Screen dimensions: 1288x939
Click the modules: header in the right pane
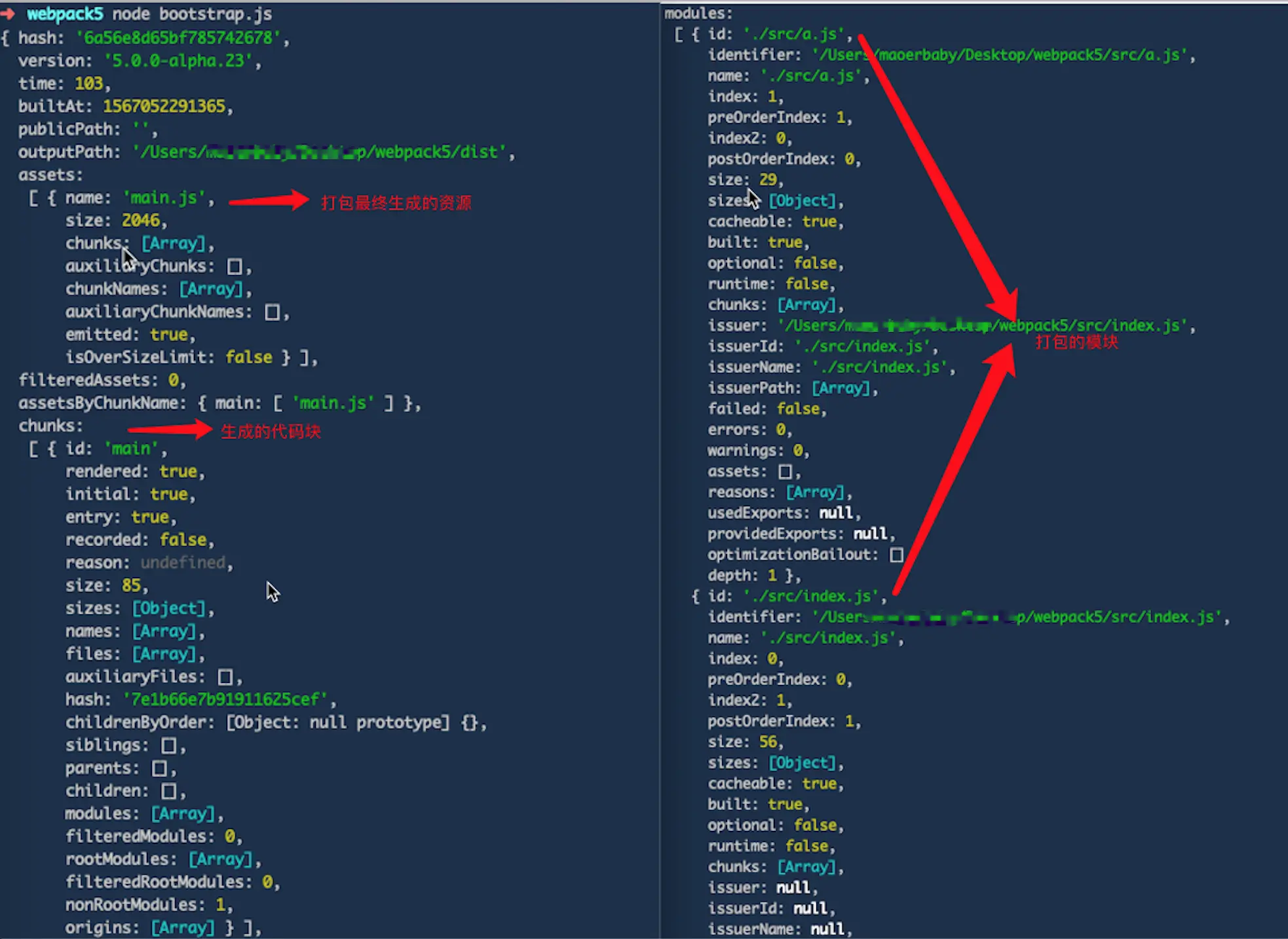click(x=698, y=13)
